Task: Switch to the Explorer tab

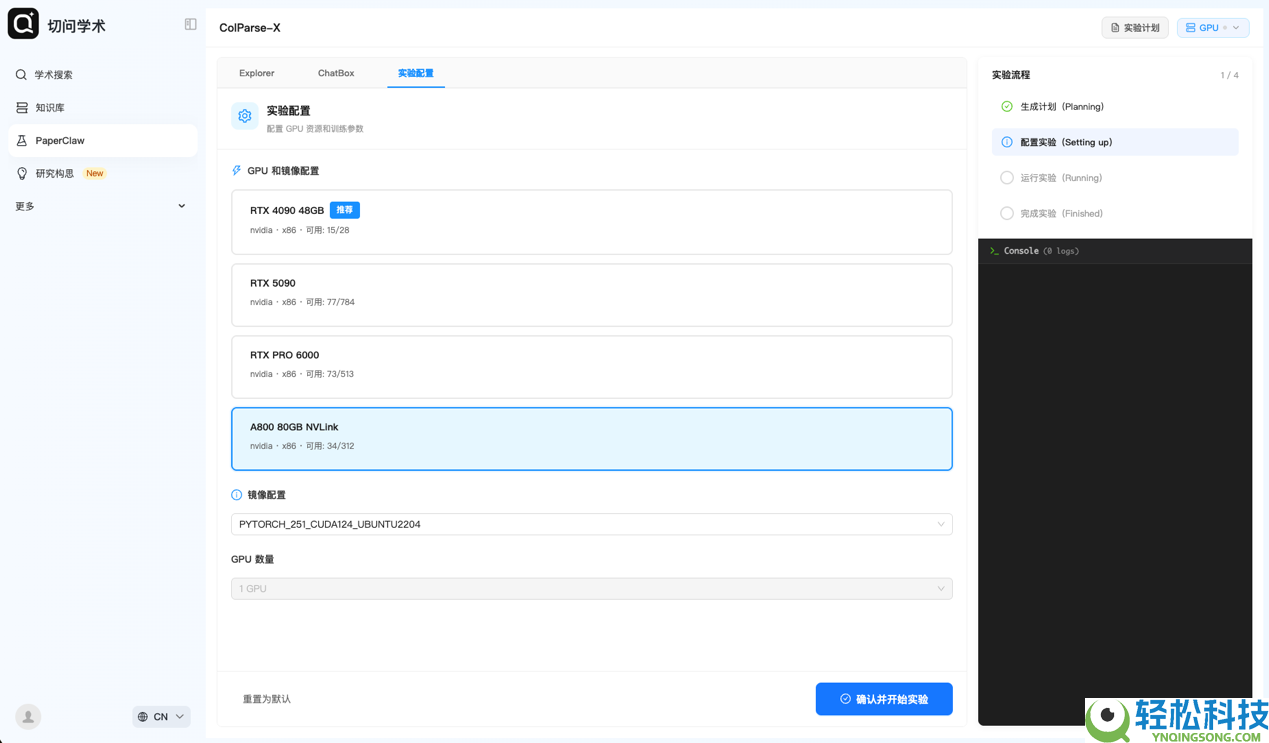Action: (x=257, y=73)
